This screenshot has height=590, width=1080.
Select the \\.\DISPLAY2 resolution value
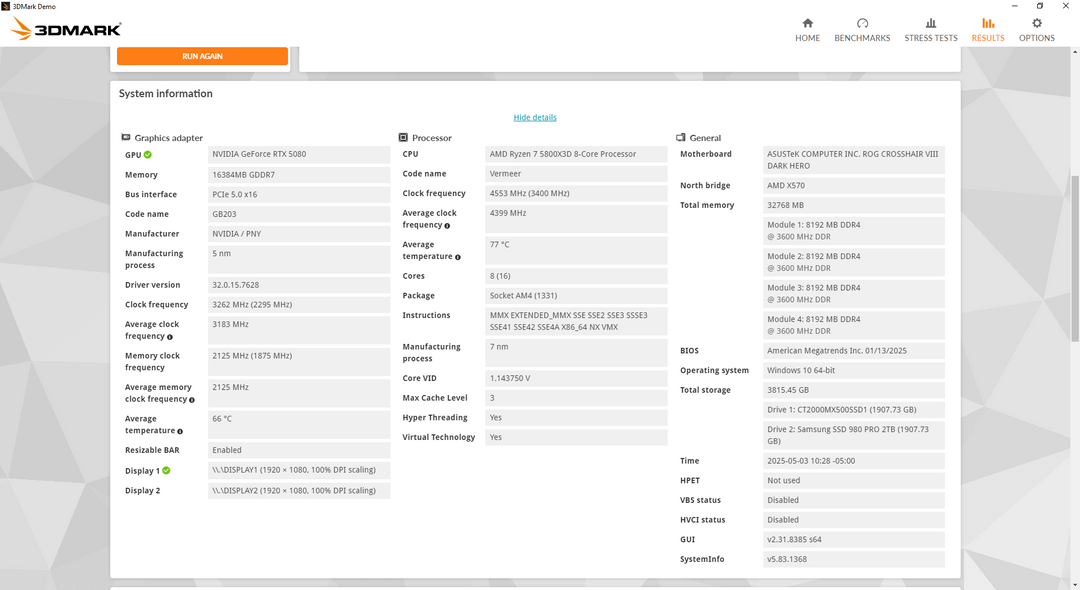[x=299, y=491]
